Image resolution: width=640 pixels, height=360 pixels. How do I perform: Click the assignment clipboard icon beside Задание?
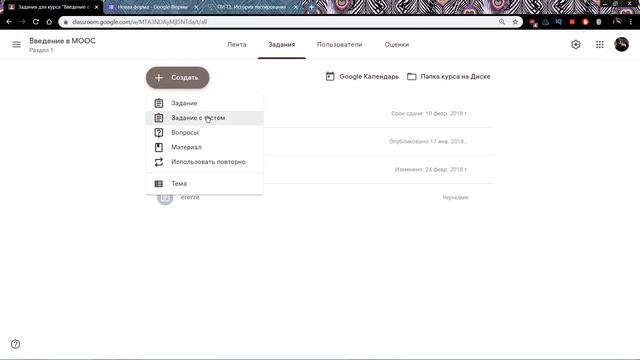159,103
